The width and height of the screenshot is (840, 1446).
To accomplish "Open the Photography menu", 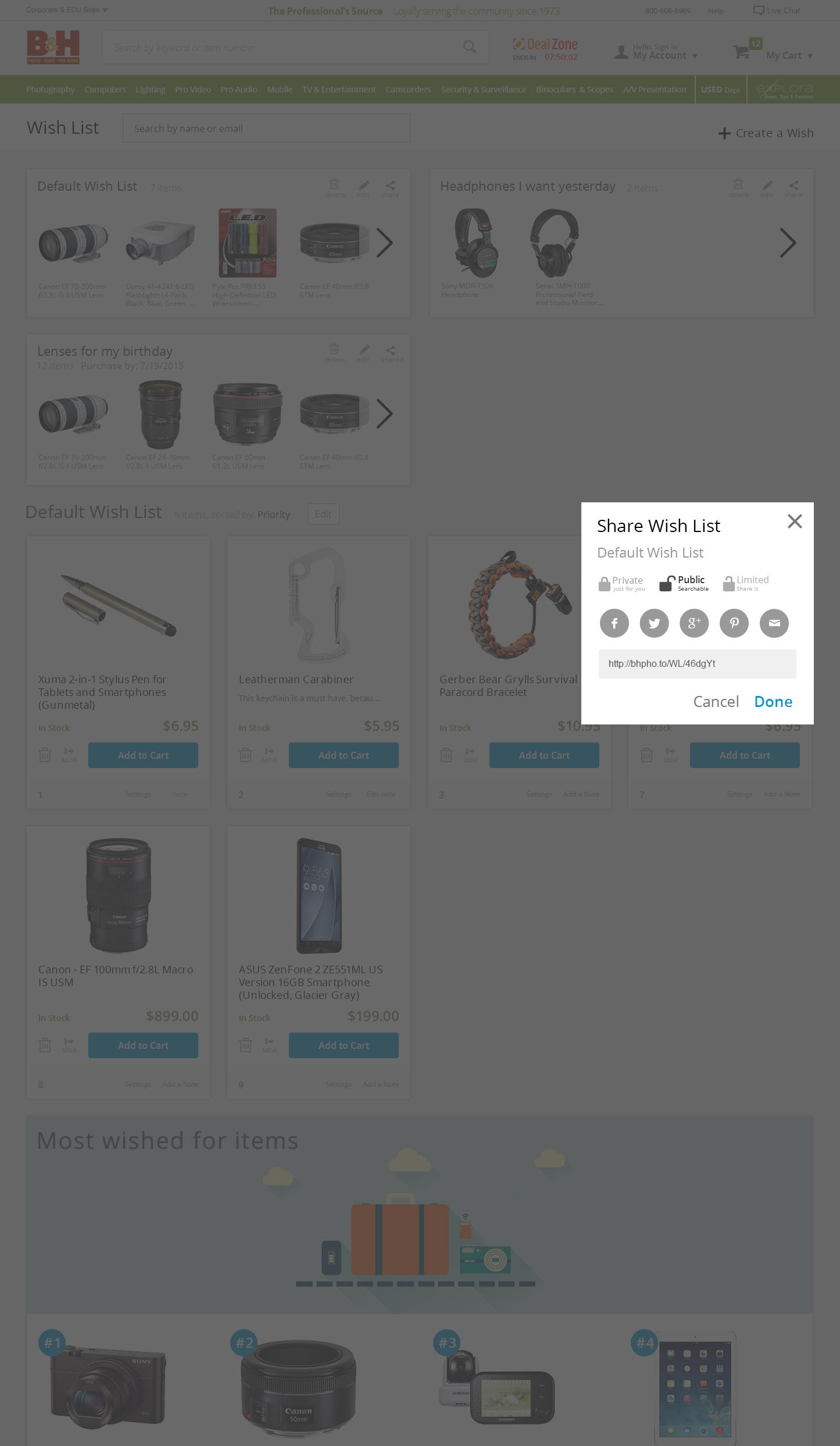I will pos(51,90).
